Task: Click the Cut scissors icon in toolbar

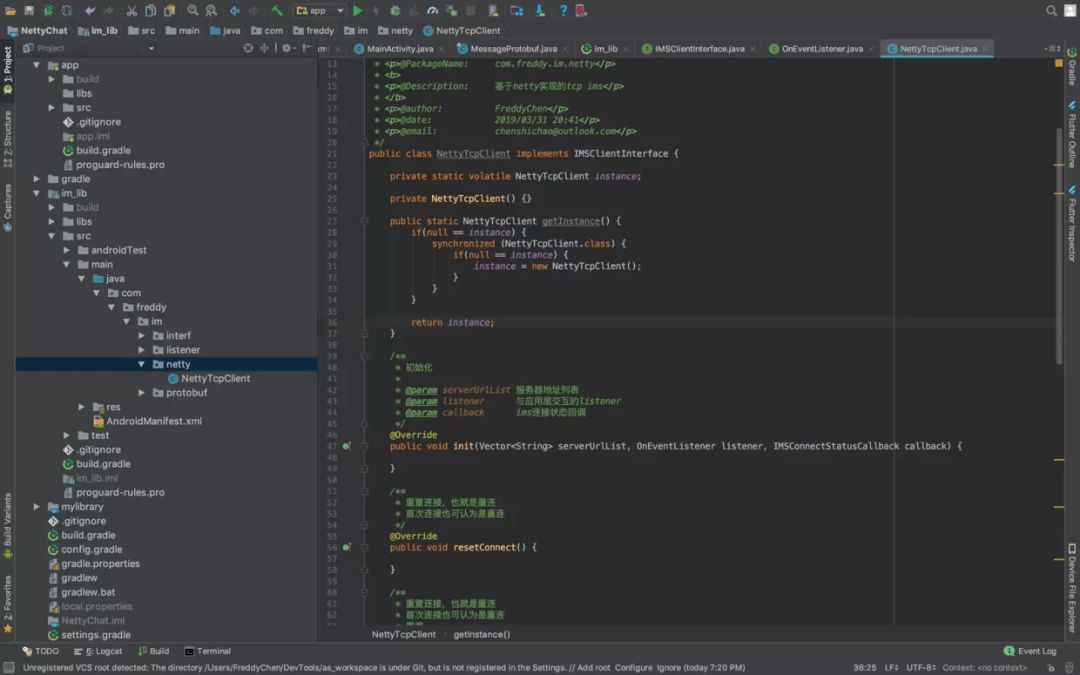Action: click(x=131, y=11)
